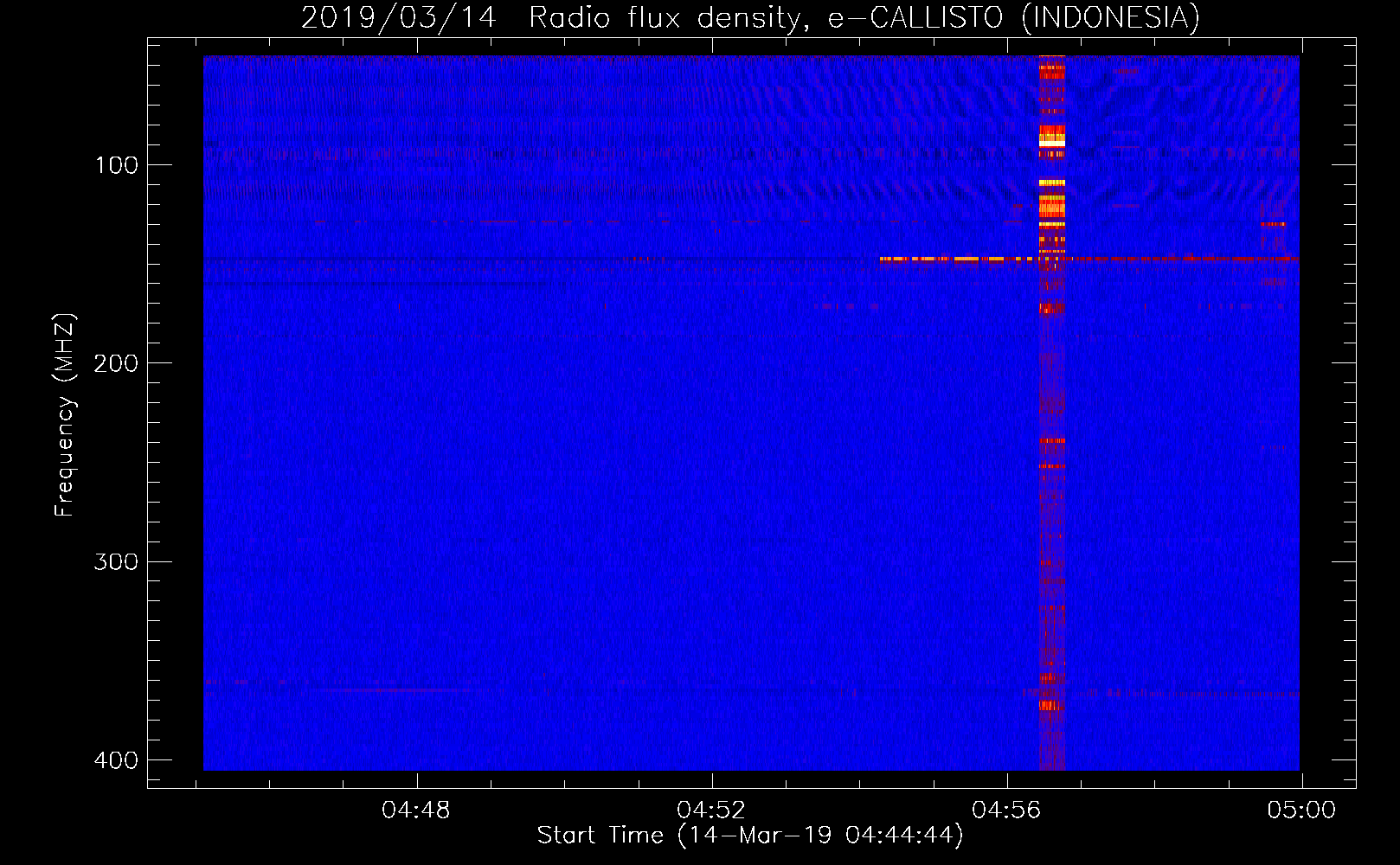Click the bright vertical burst near 04:56

click(x=1052, y=413)
